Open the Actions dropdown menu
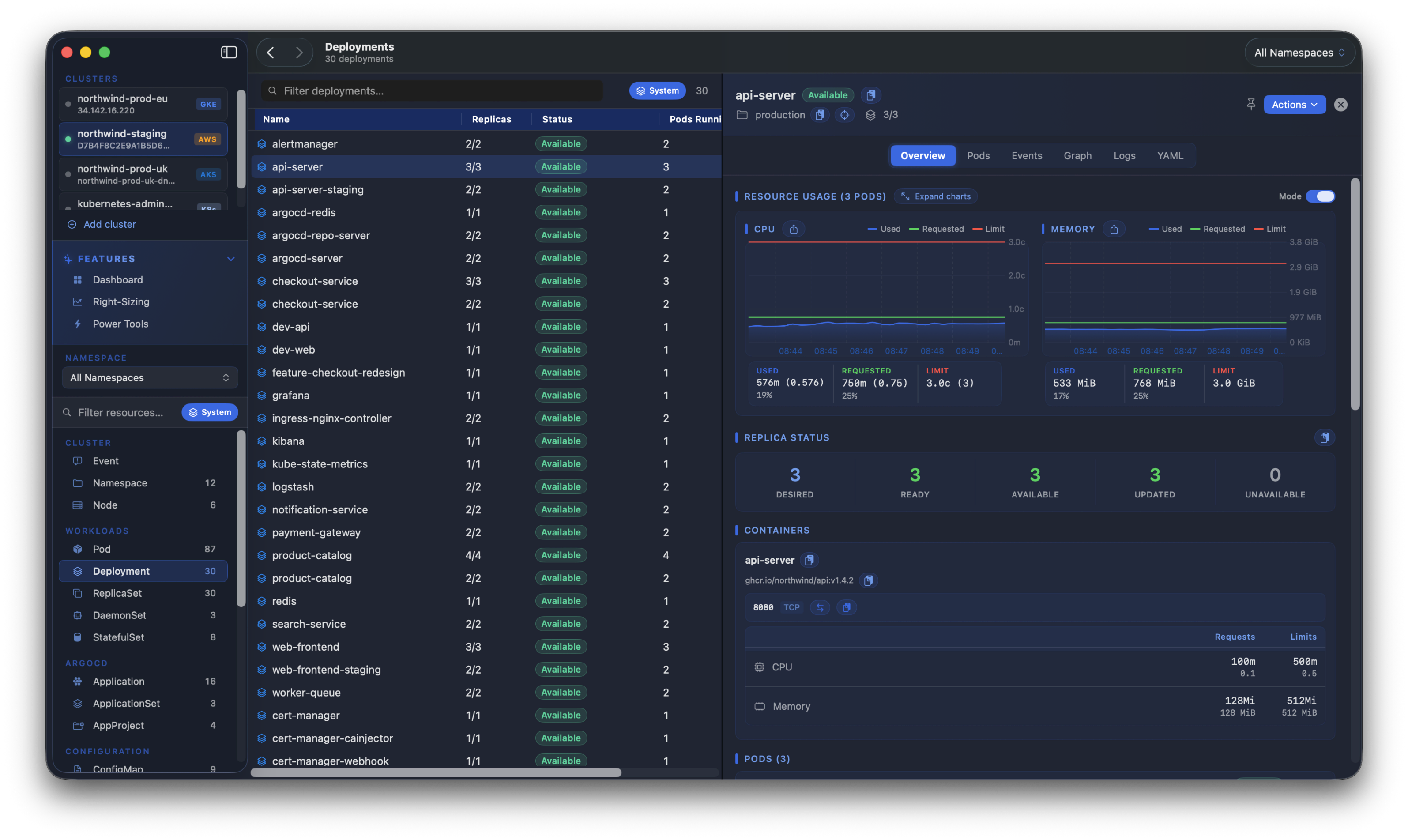1408x840 pixels. click(x=1294, y=105)
